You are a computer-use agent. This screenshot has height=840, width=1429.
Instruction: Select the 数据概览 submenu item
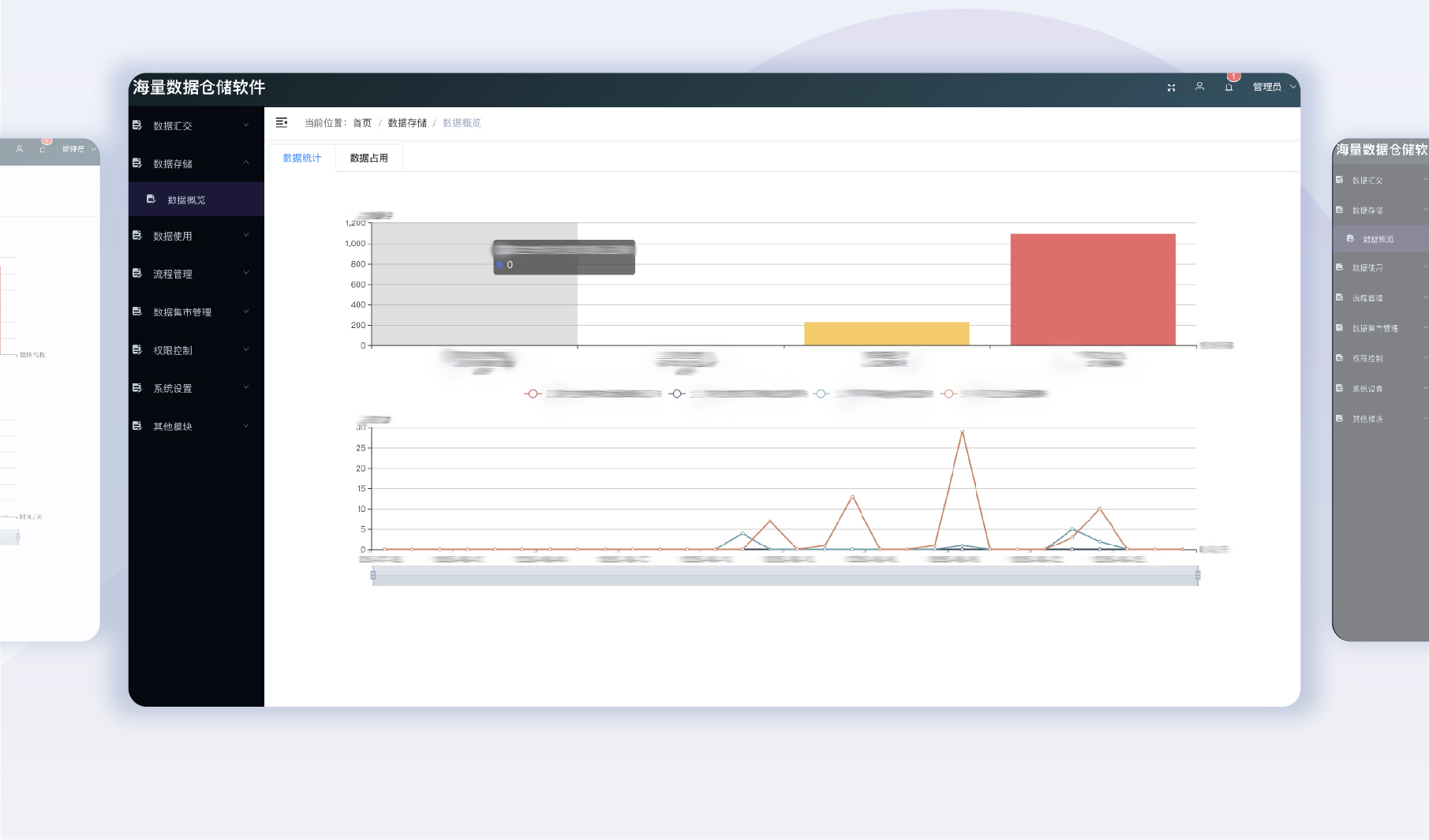[x=186, y=200]
